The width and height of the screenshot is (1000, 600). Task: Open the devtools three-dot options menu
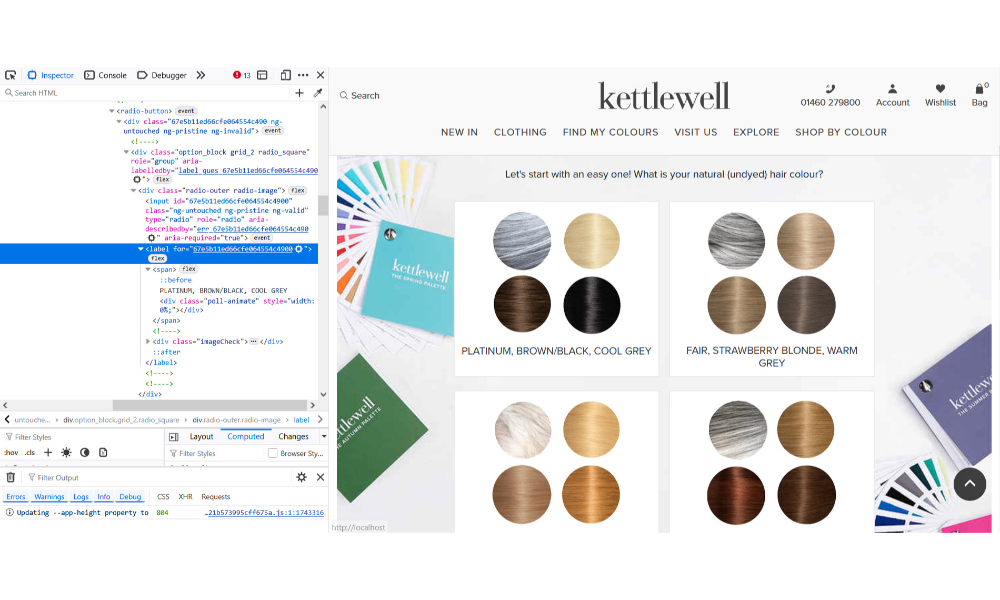303,75
